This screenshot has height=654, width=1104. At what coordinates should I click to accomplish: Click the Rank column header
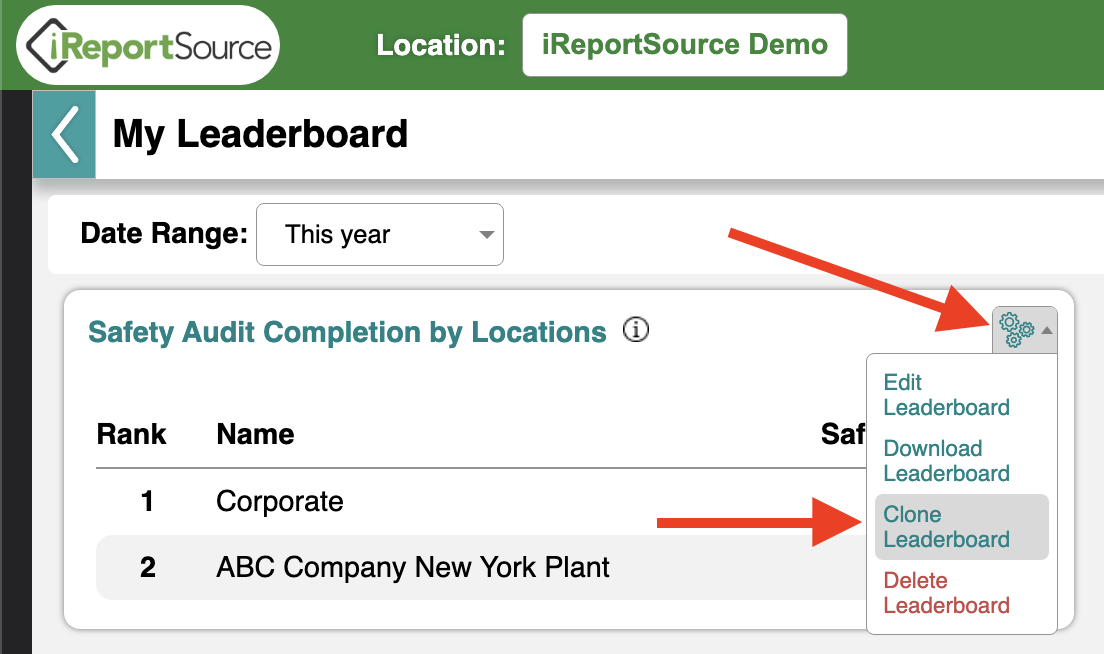131,434
